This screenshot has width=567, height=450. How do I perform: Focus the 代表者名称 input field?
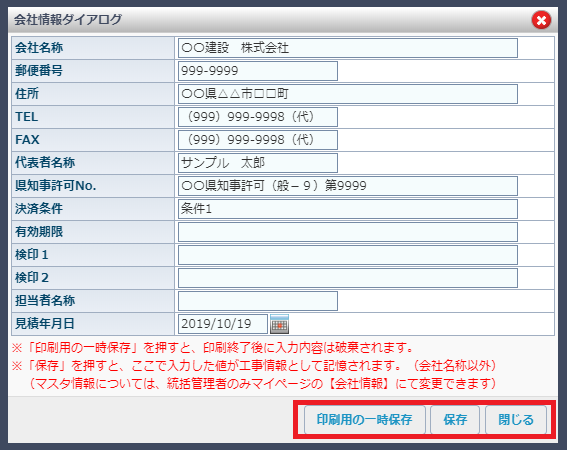[x=258, y=163]
